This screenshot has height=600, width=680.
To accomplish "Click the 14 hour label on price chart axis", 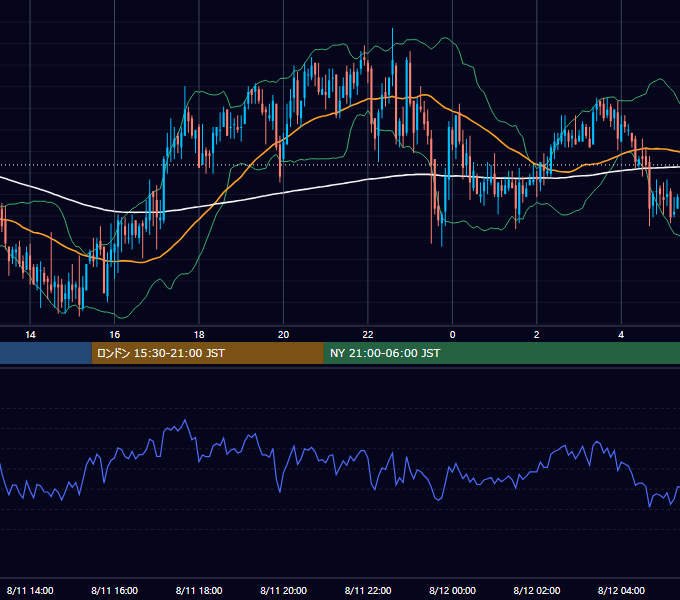I will click(x=30, y=335).
